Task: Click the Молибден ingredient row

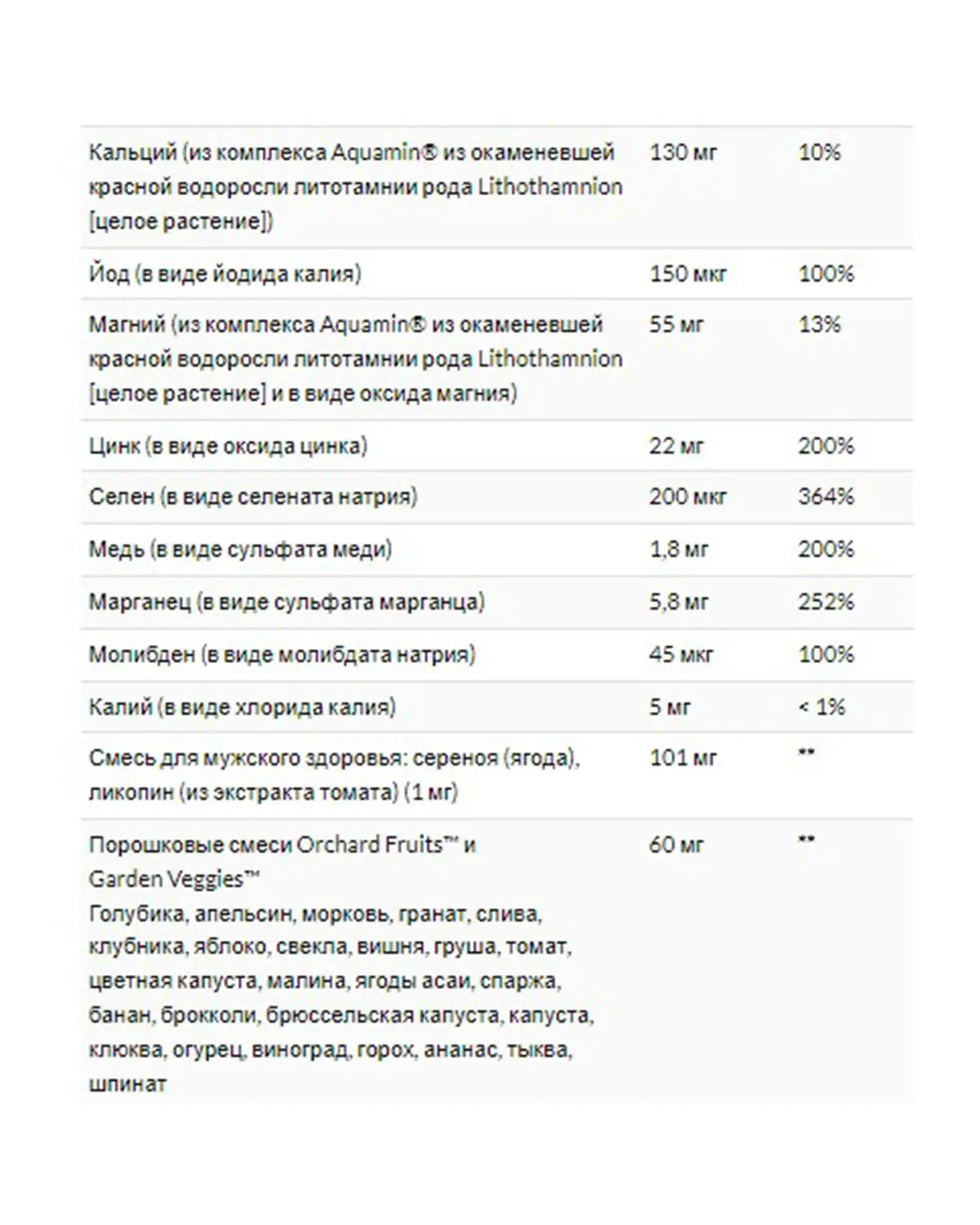Action: point(497,654)
